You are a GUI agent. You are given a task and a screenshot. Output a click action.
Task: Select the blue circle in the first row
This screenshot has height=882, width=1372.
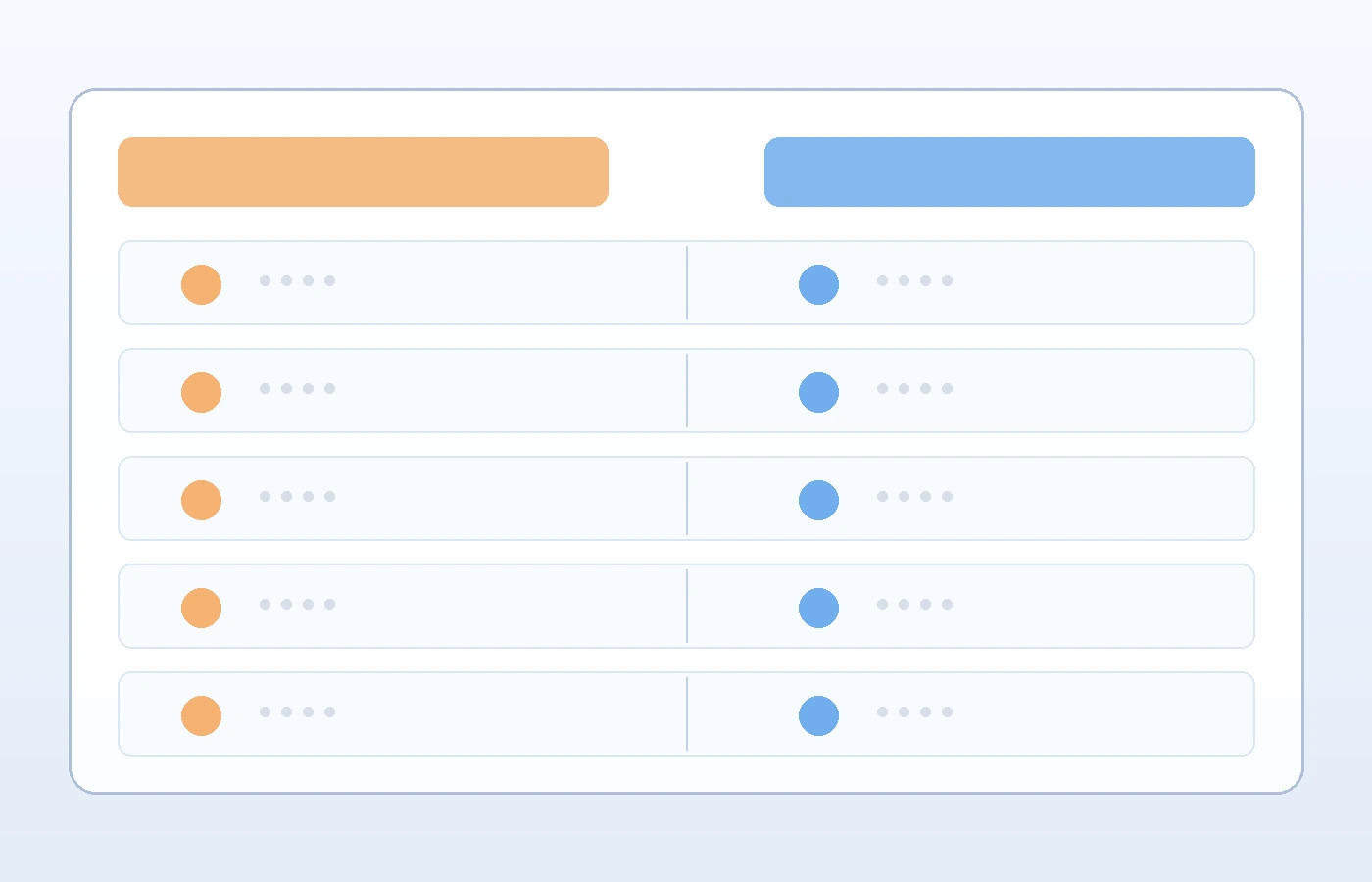tap(818, 284)
